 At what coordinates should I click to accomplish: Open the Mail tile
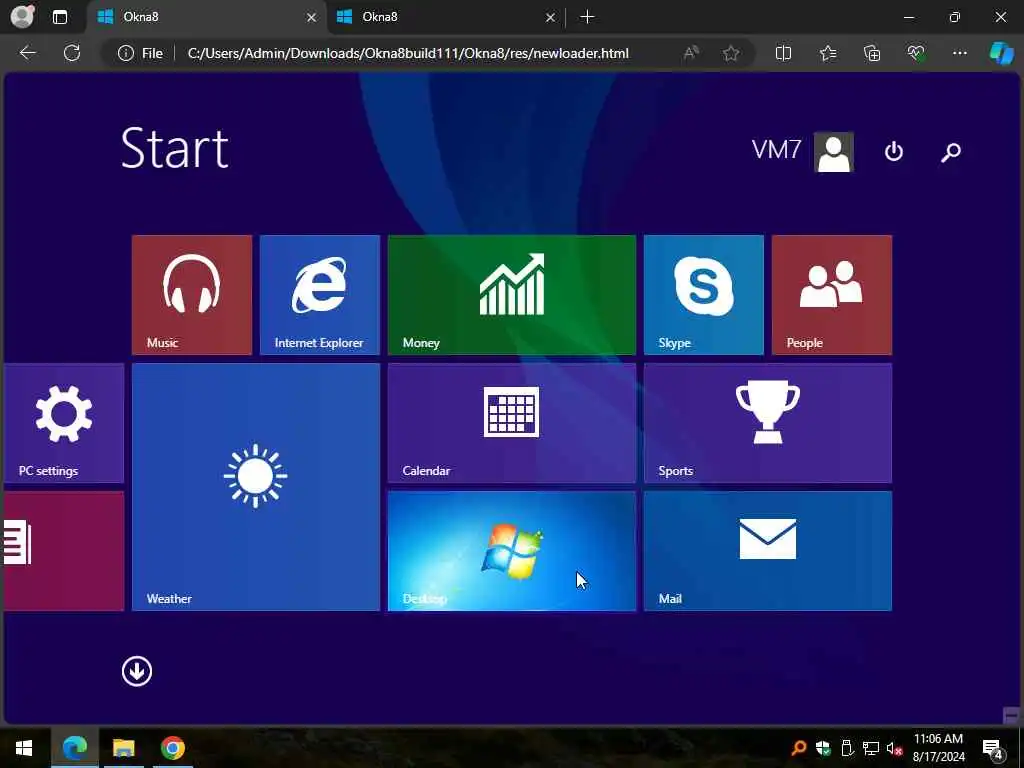click(767, 551)
